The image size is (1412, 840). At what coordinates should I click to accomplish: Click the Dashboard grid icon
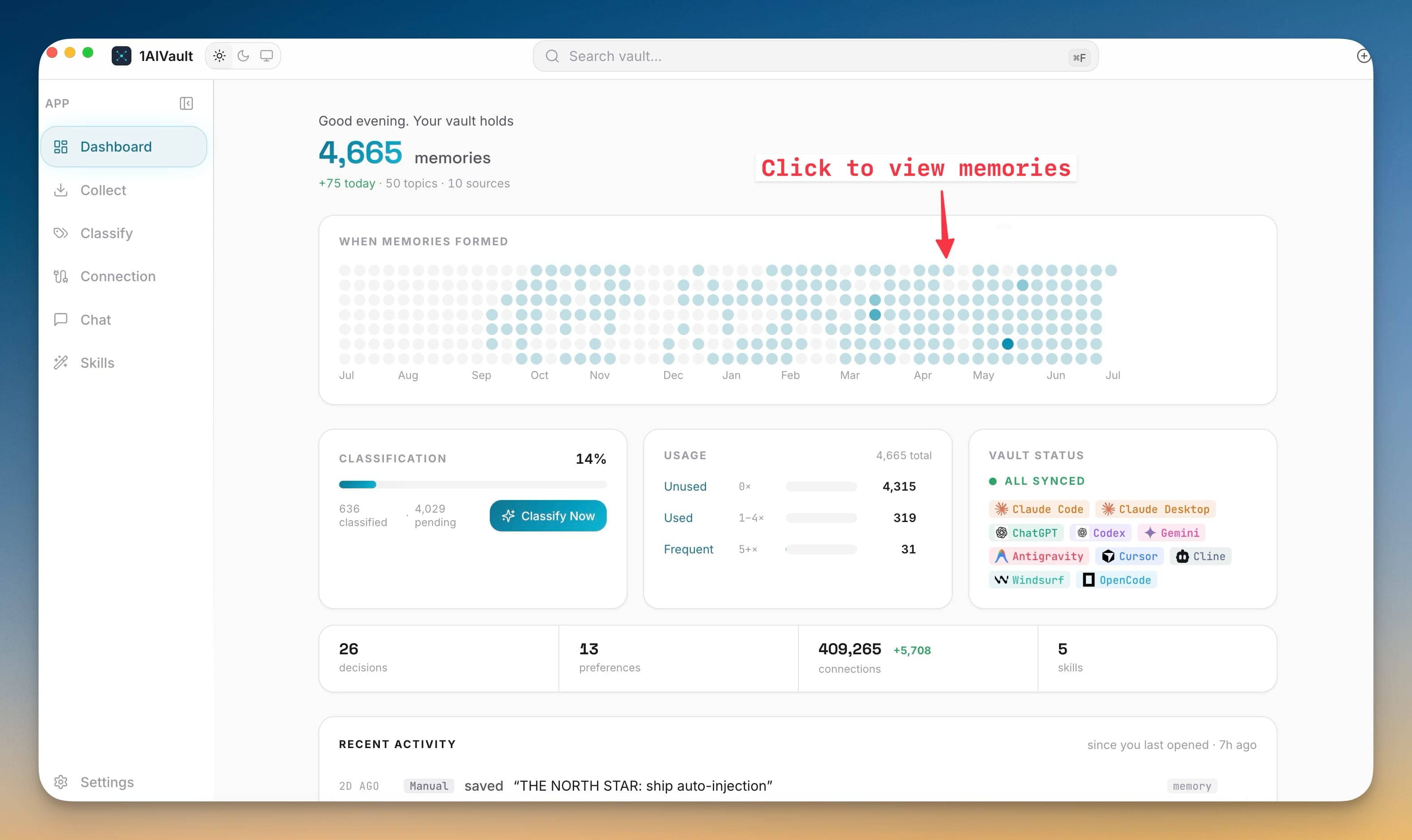tap(61, 147)
